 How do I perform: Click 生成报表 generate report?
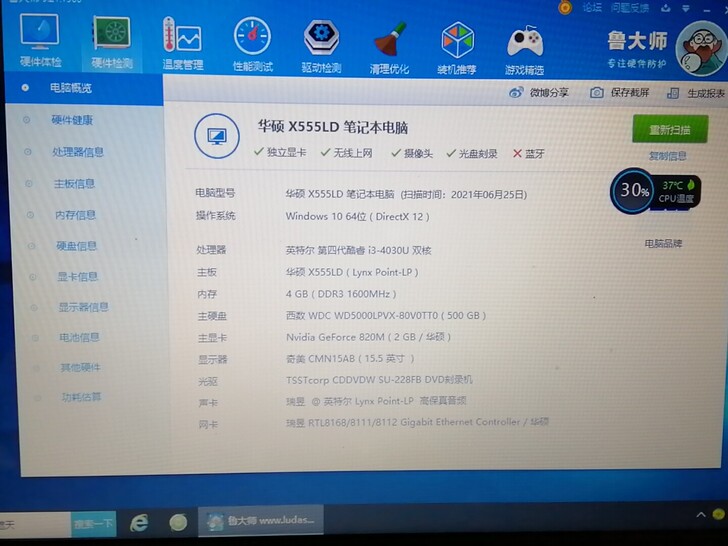click(x=696, y=93)
